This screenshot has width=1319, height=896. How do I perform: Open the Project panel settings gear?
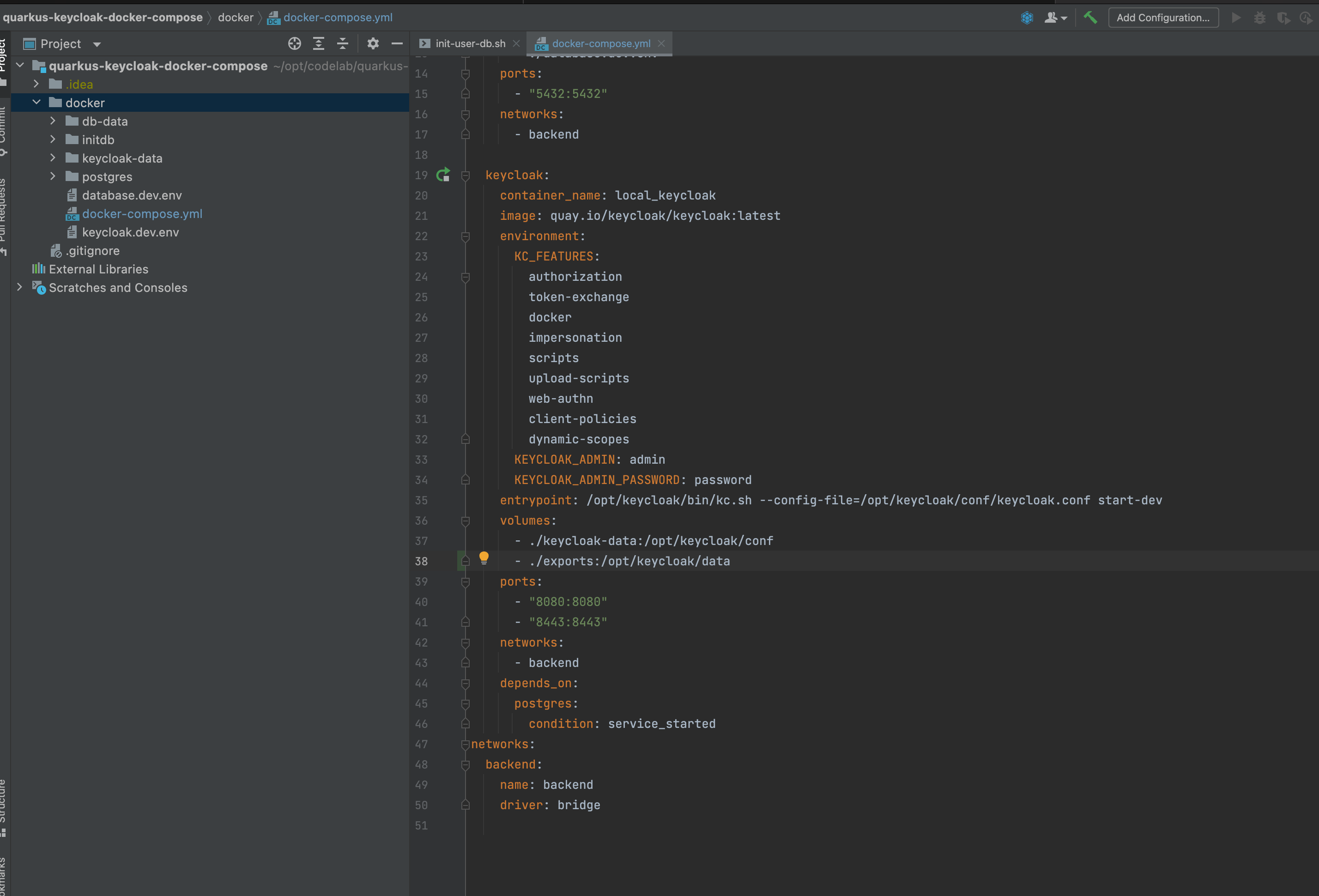coord(373,43)
